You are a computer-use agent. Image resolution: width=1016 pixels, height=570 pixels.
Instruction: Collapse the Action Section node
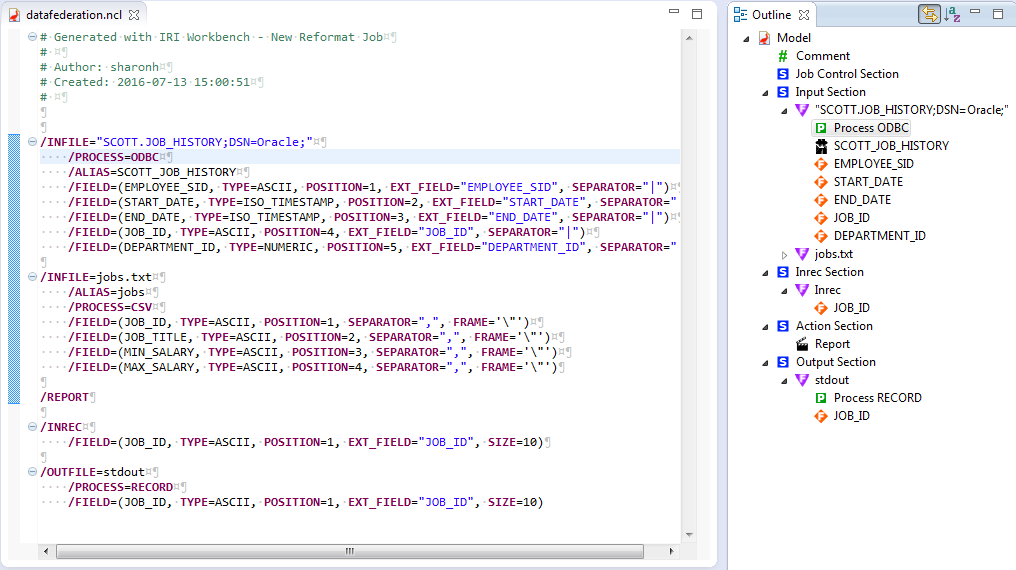765,326
